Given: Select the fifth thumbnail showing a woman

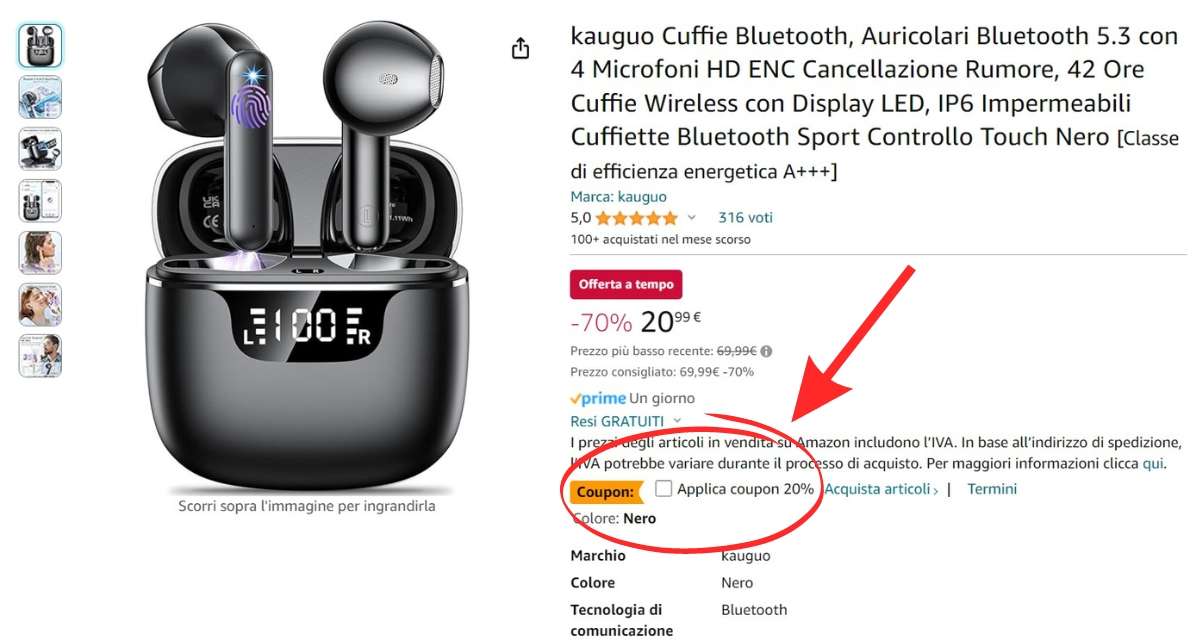Looking at the screenshot, I should pos(40,253).
